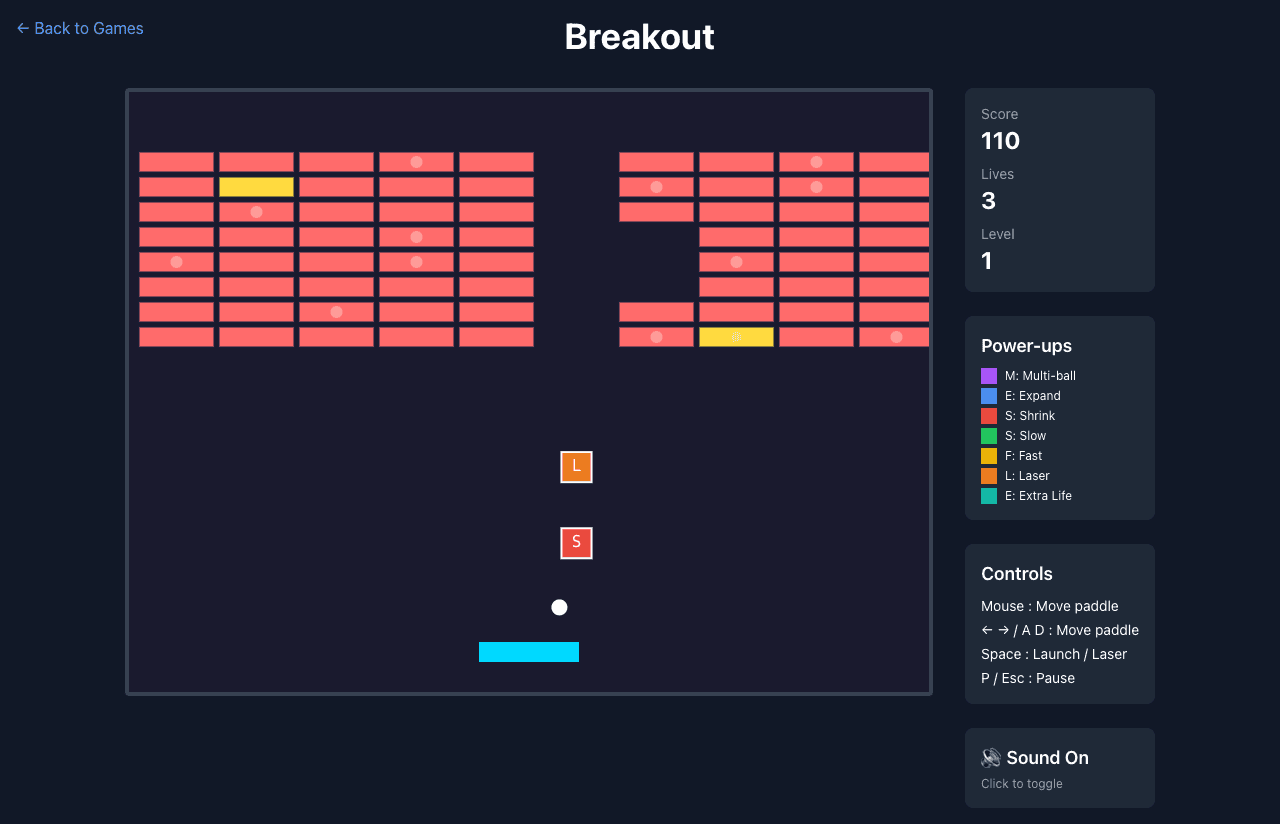Image resolution: width=1280 pixels, height=824 pixels.
Task: Click the falling L laser power-up block
Action: (x=576, y=466)
